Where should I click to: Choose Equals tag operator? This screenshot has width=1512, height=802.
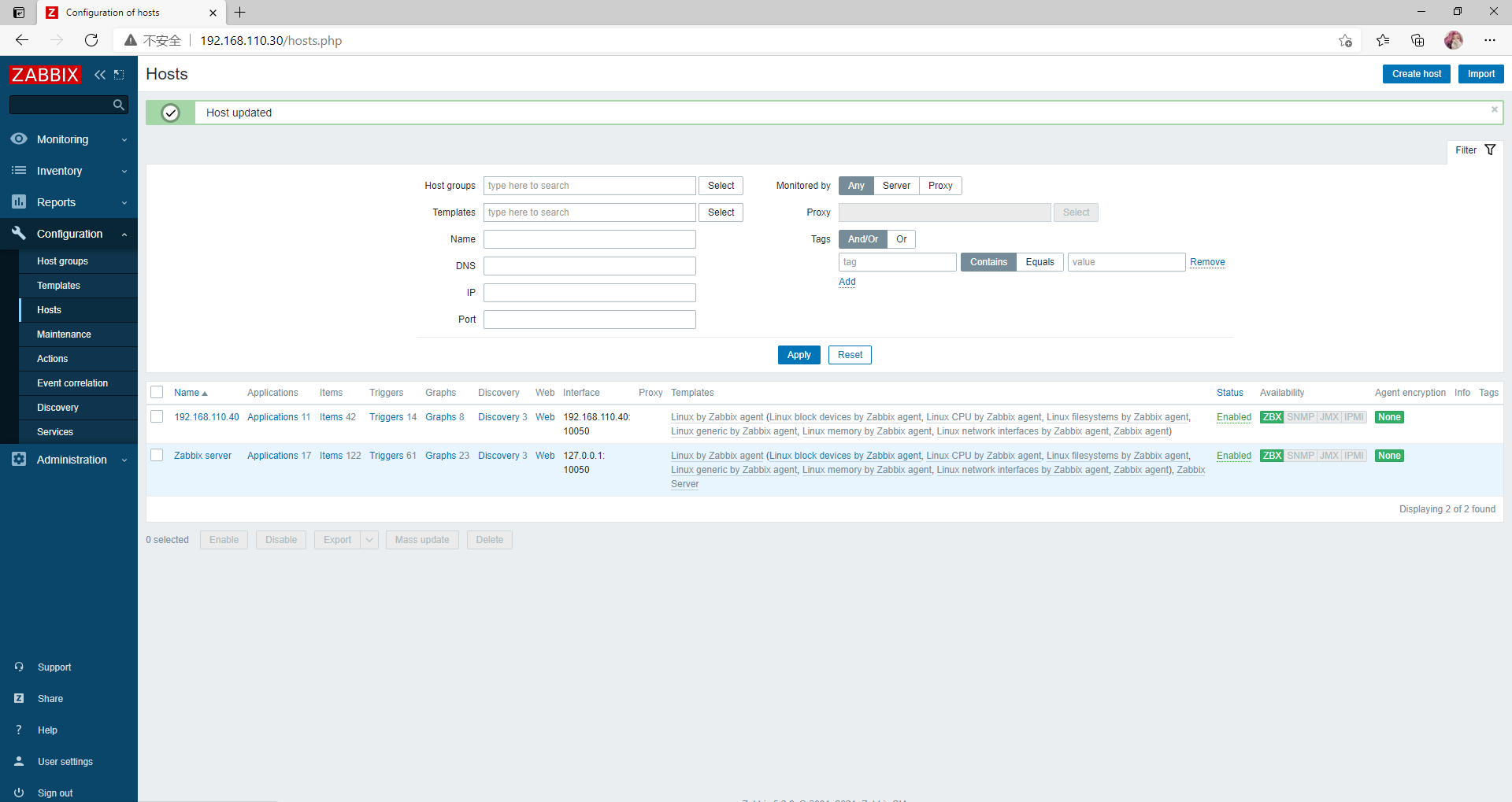[x=1039, y=262]
